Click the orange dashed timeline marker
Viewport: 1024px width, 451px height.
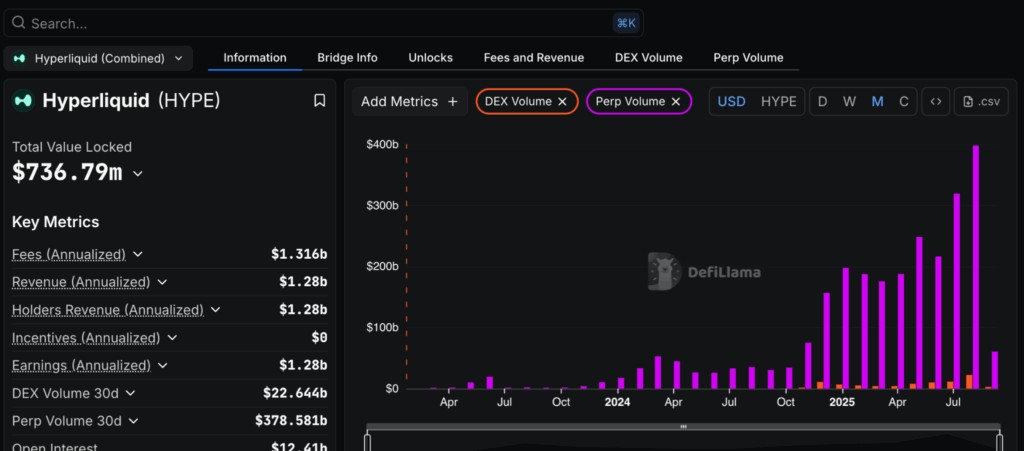(x=406, y=266)
